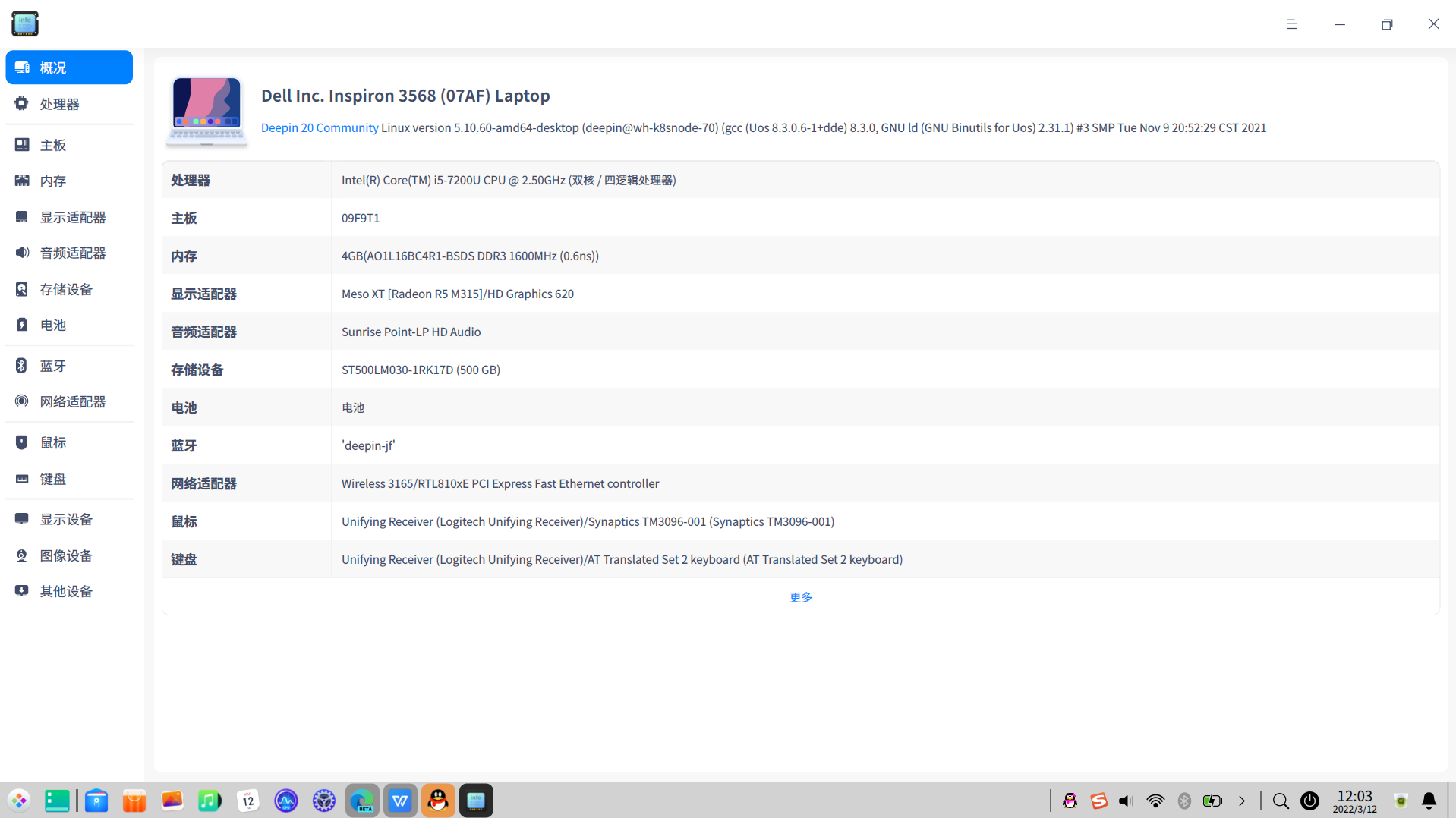Screen dimensions: 1456x818
Task: Open the 内存 memory icon in sidebar
Action: point(22,181)
